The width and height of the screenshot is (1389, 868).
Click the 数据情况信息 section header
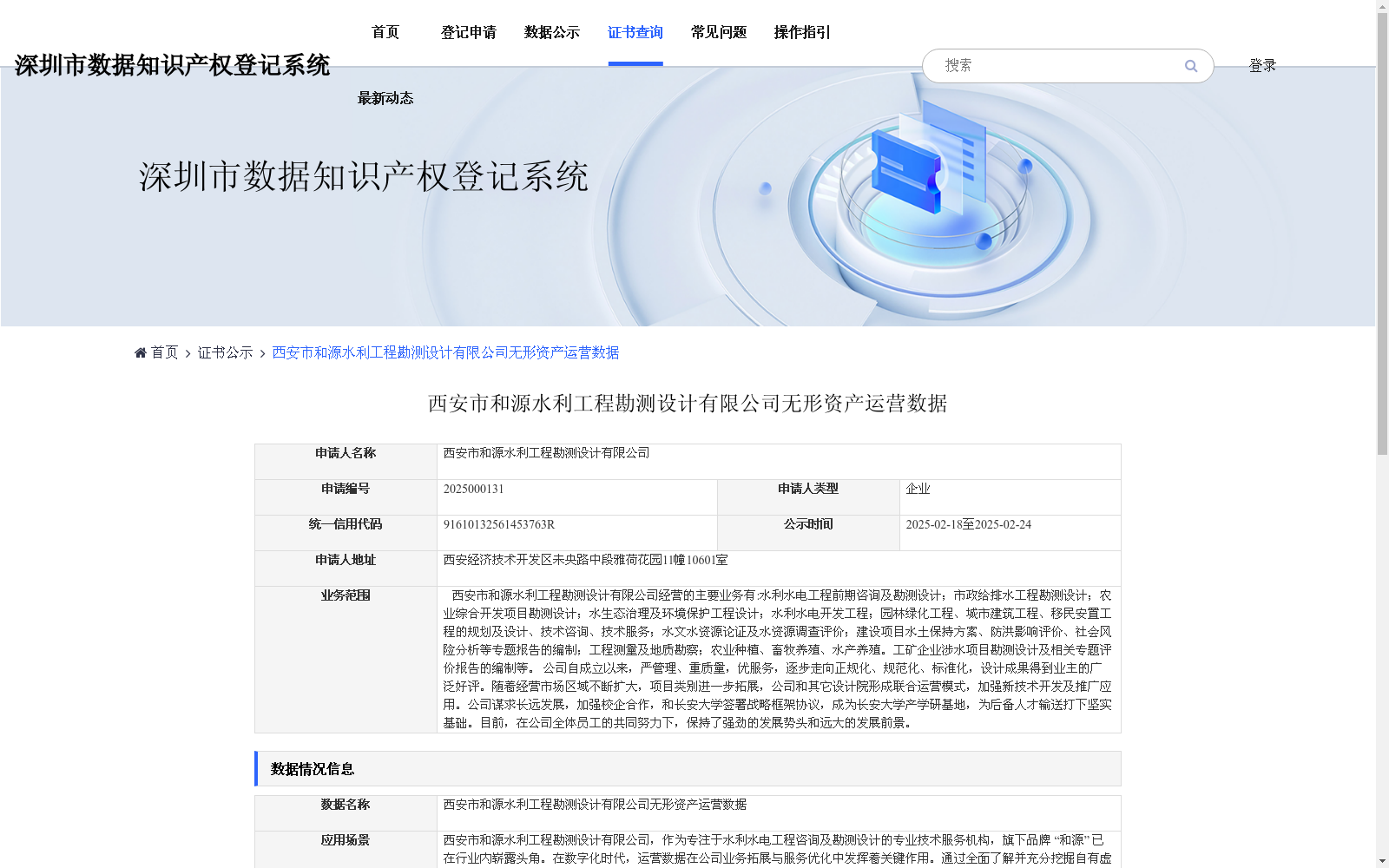[688, 769]
